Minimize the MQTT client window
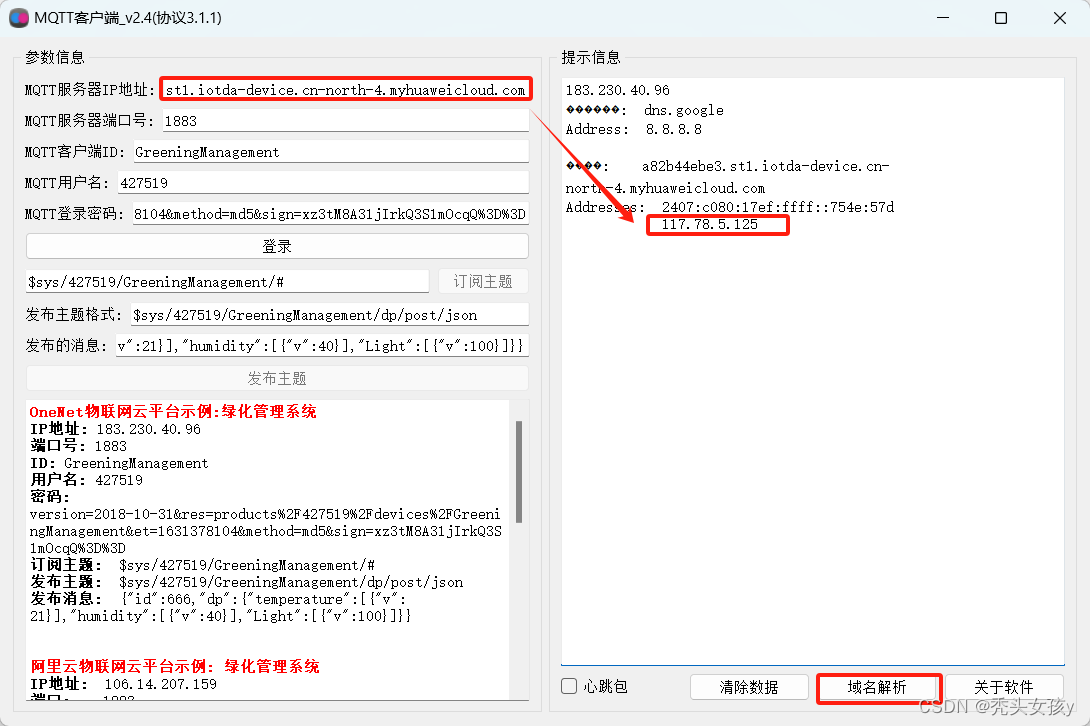Viewport: 1090px width, 726px height. pos(943,17)
